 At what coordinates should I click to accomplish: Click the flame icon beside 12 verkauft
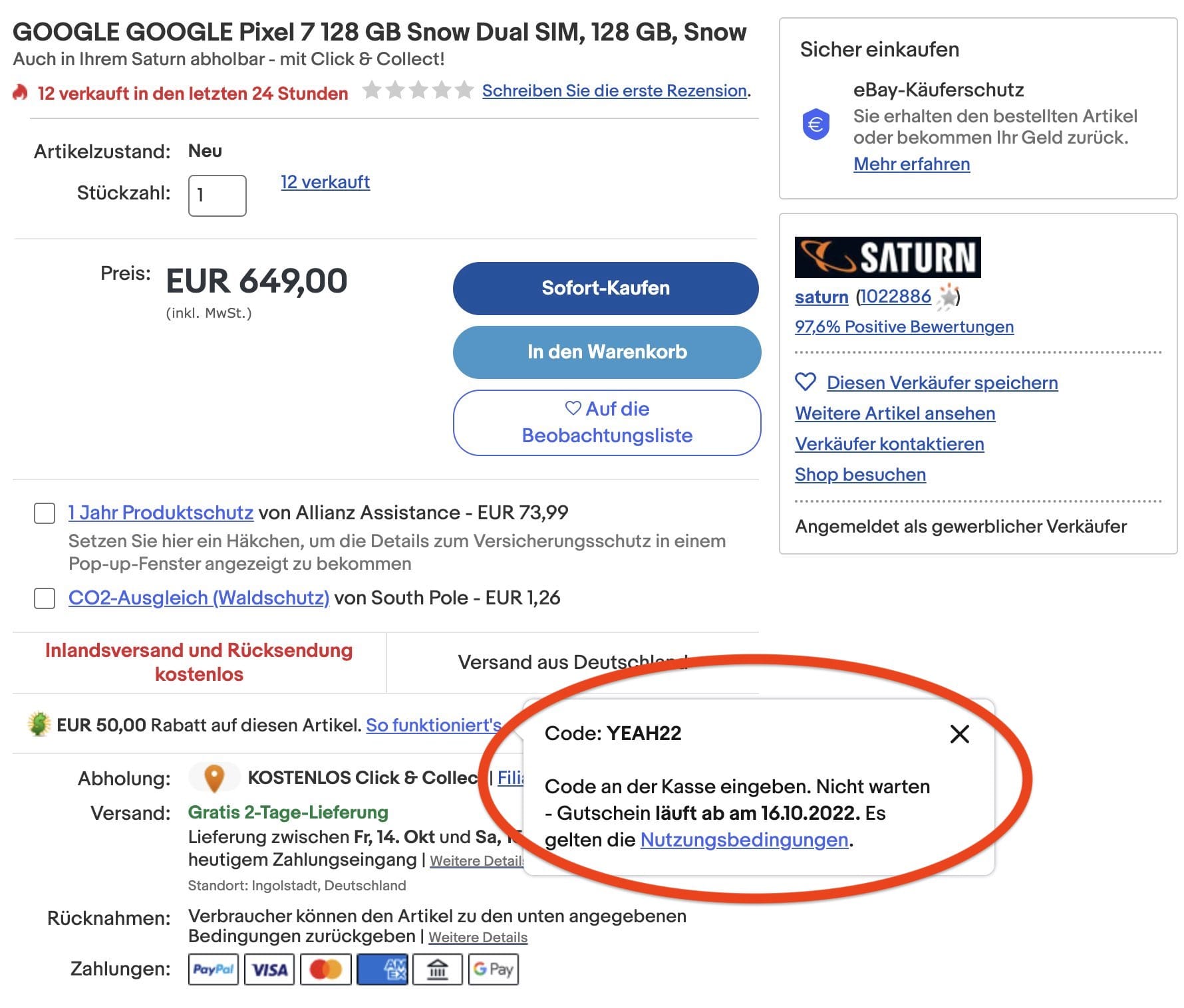[21, 92]
